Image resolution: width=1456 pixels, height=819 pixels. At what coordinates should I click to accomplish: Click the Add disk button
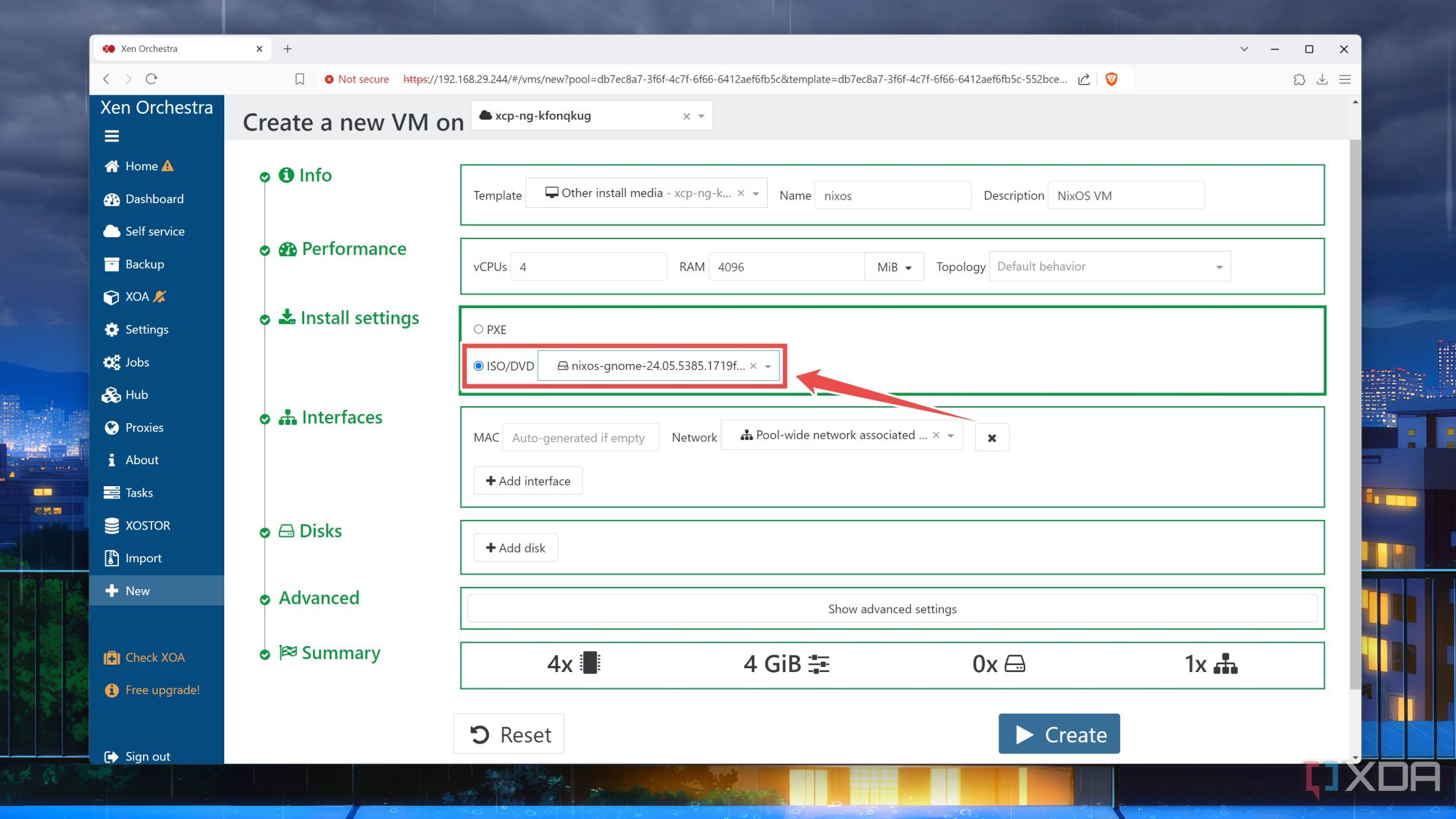[515, 548]
